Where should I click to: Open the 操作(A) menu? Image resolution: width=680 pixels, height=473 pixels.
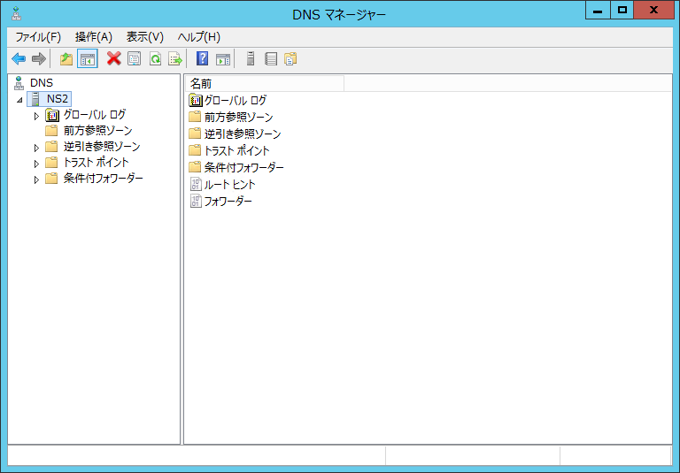[94, 37]
